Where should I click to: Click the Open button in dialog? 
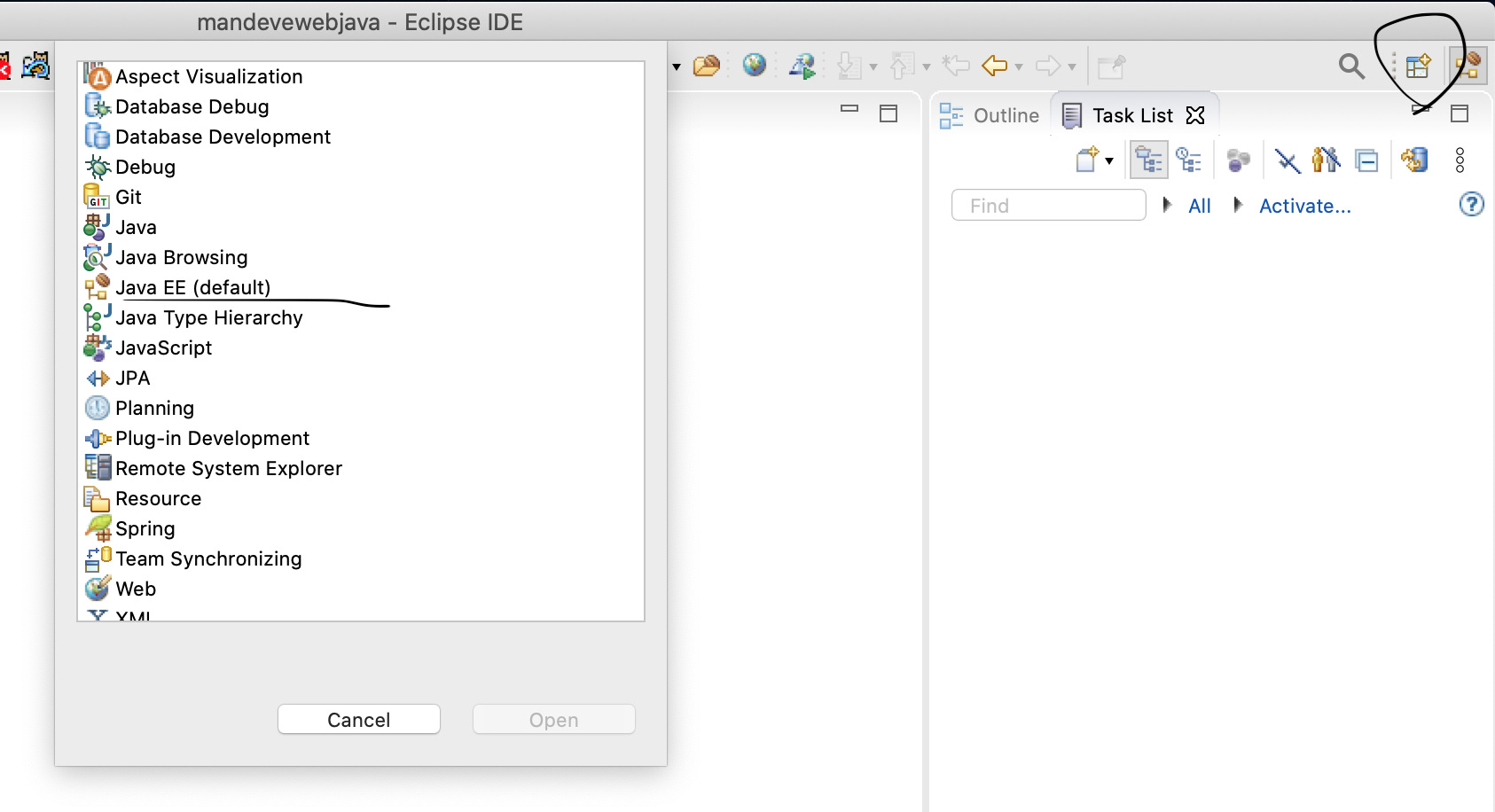tap(554, 720)
